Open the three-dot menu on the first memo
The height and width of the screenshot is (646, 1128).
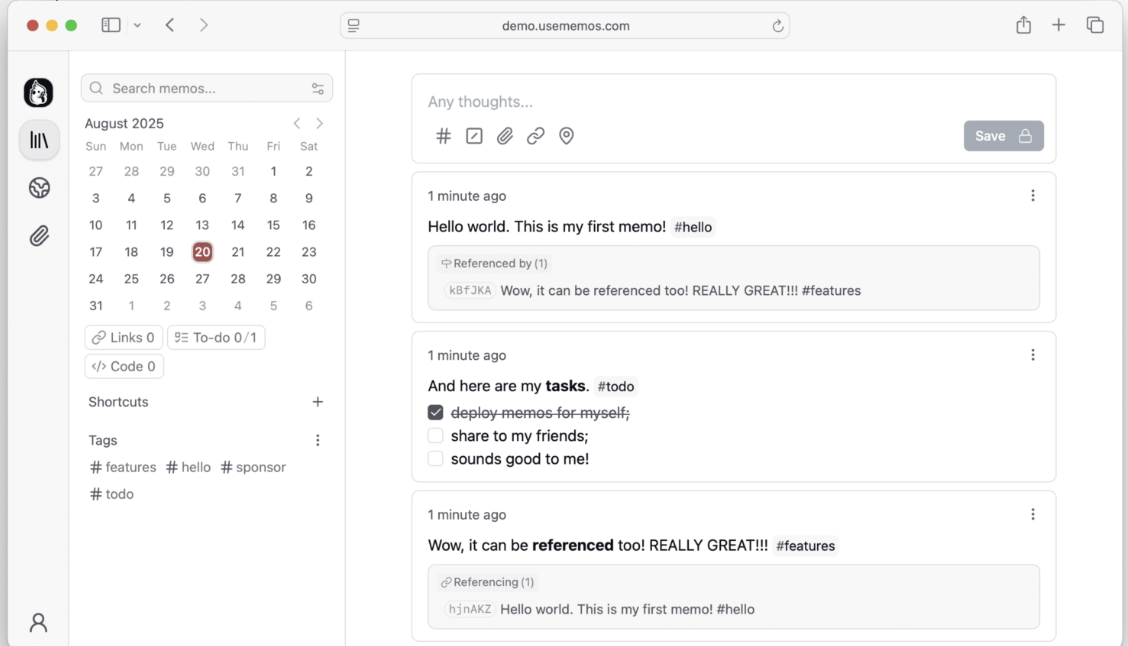click(x=1033, y=196)
